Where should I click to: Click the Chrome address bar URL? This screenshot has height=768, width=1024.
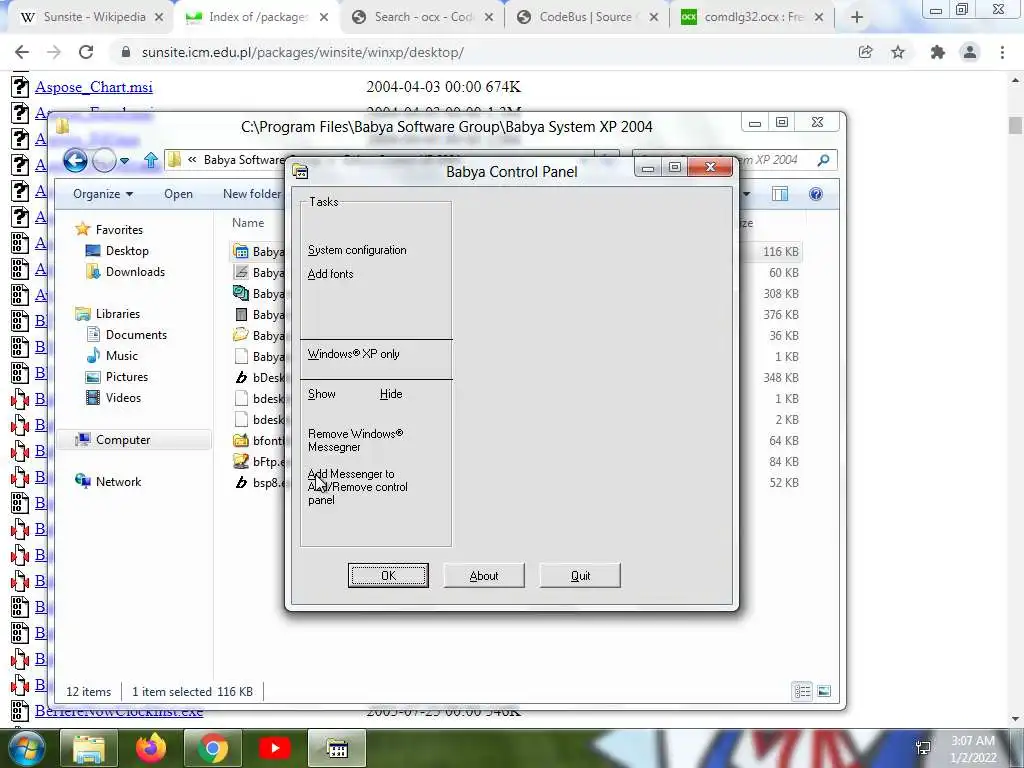coord(303,52)
